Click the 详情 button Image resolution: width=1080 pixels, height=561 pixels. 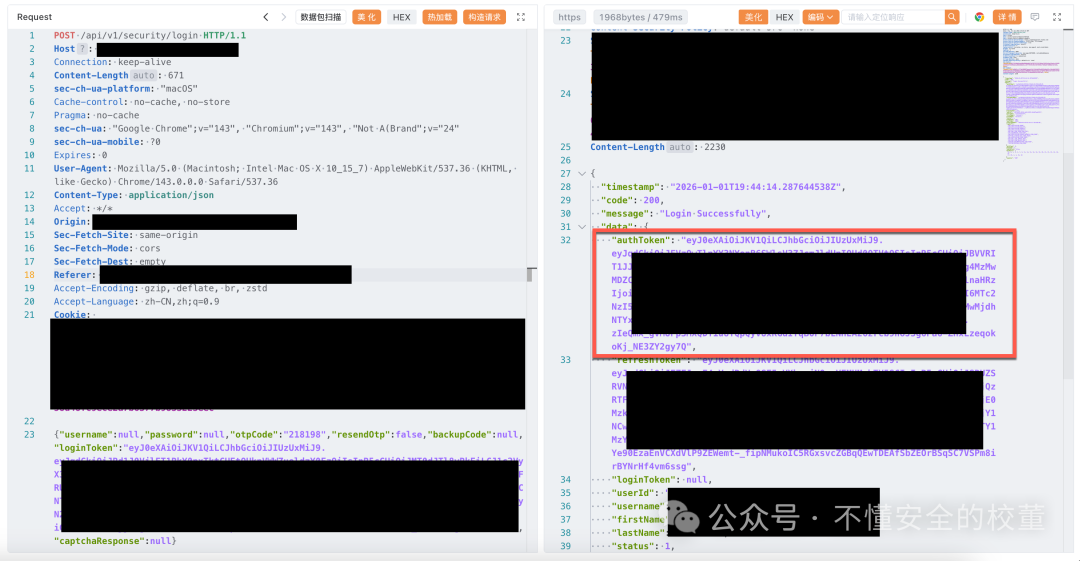[x=1007, y=17]
